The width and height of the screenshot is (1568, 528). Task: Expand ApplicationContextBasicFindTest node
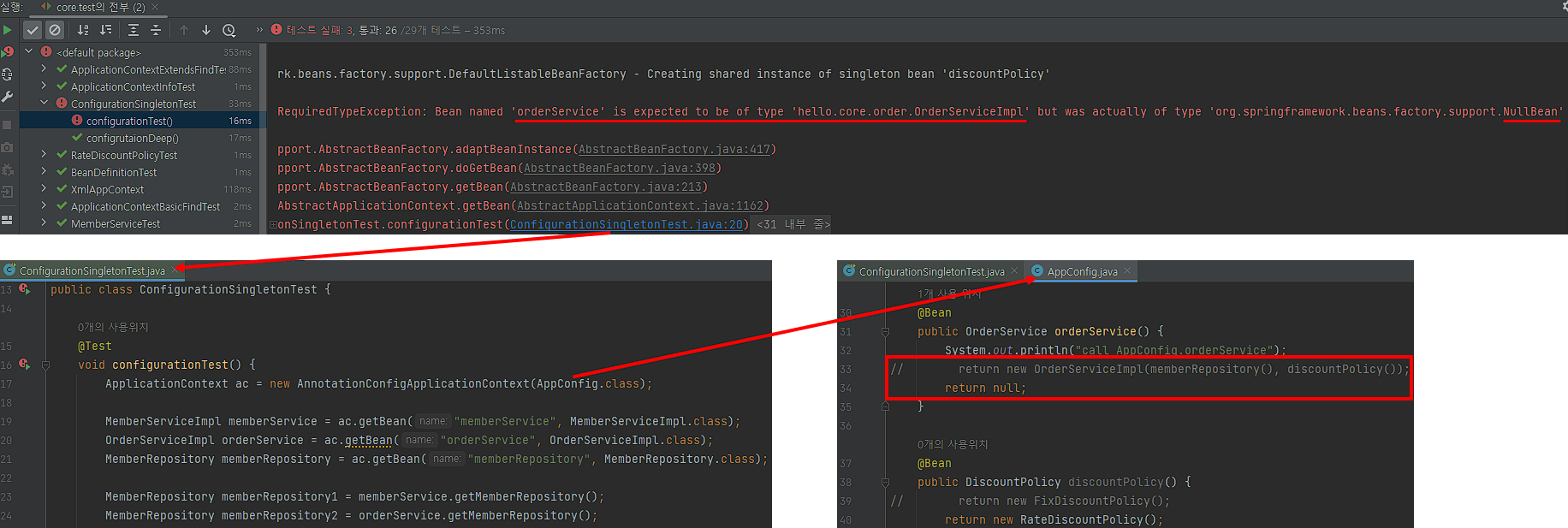[44, 205]
